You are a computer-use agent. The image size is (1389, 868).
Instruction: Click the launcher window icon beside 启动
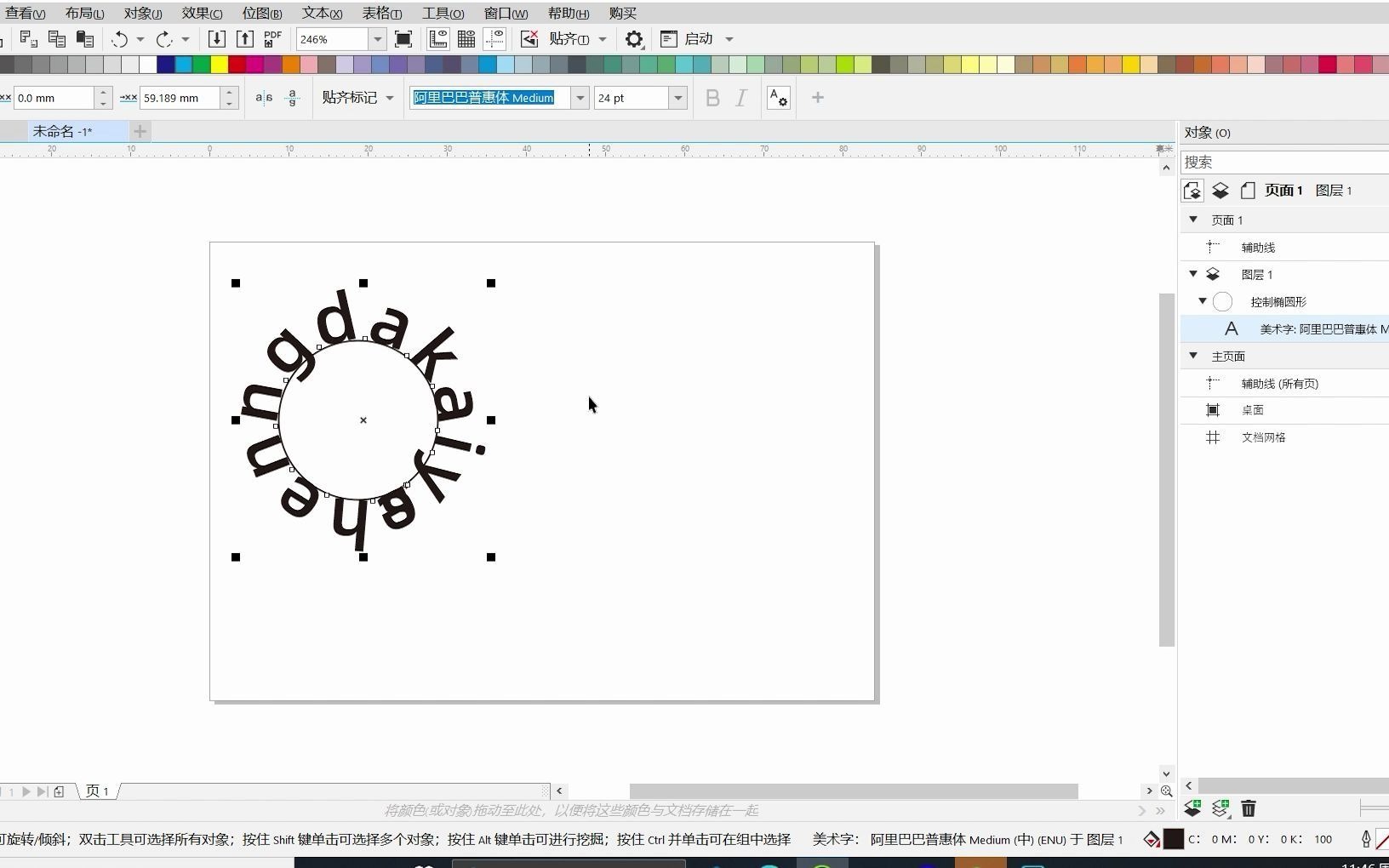click(669, 39)
